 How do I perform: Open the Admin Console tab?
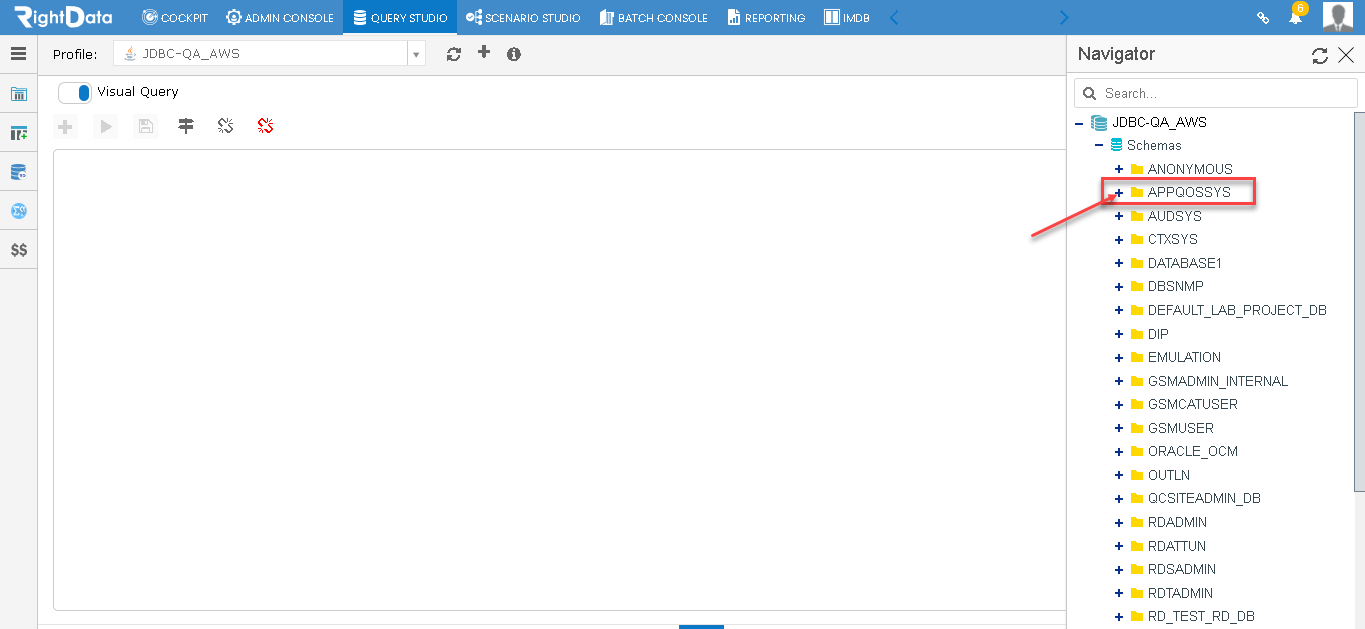click(x=279, y=17)
